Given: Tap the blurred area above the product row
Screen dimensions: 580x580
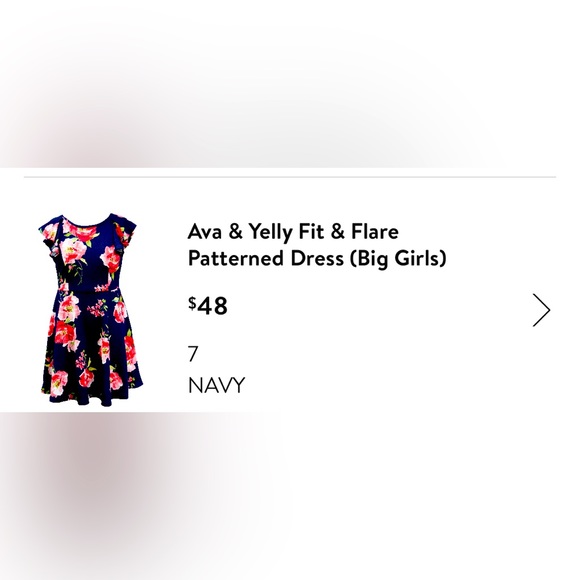Looking at the screenshot, I should pos(290,84).
